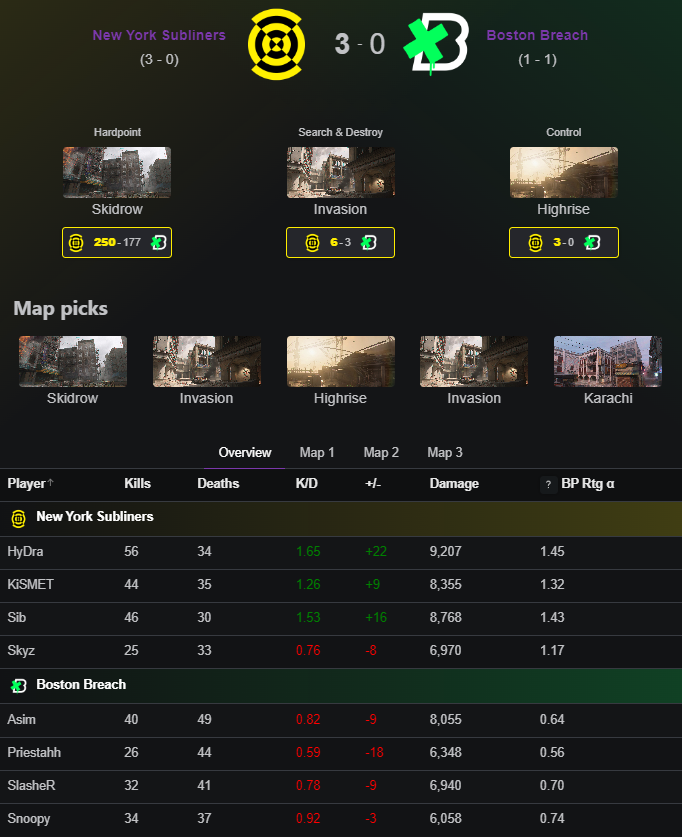Viewport: 682px width, 837px height.
Task: Click the Subliners icon in stats table header row
Action: [19, 518]
